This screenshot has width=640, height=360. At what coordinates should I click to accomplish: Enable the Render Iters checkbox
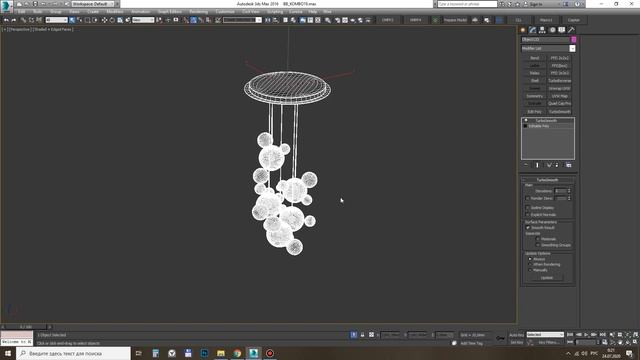point(528,198)
